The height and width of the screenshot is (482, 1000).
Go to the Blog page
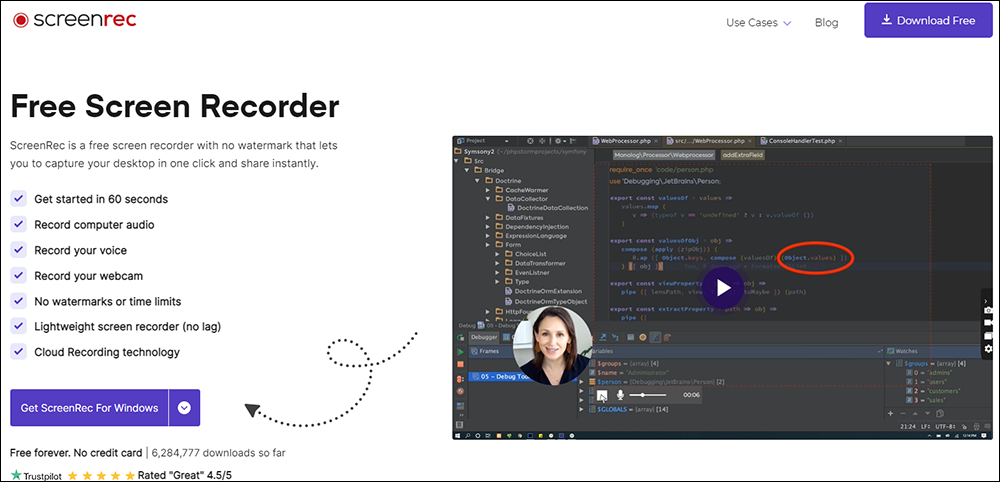click(827, 22)
